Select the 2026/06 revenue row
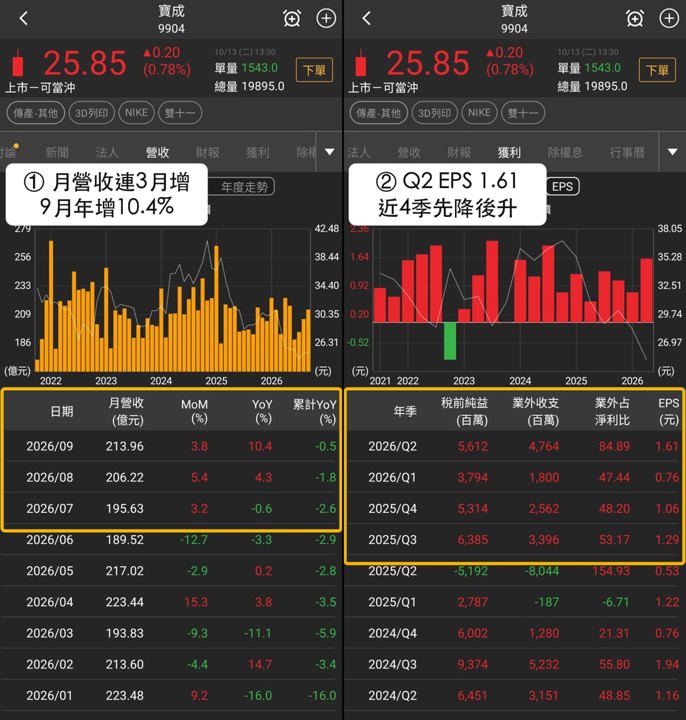 (x=171, y=540)
